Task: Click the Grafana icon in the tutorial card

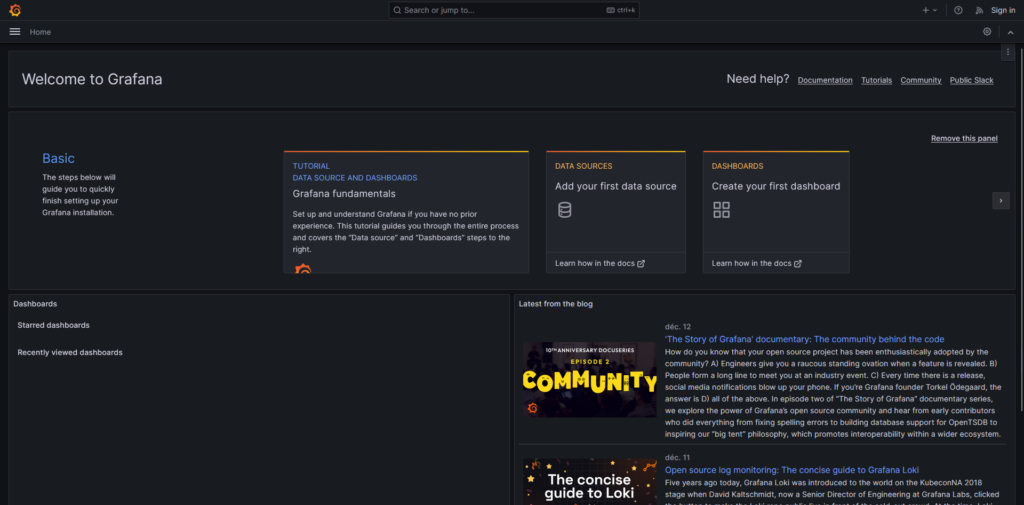Action: [303, 269]
